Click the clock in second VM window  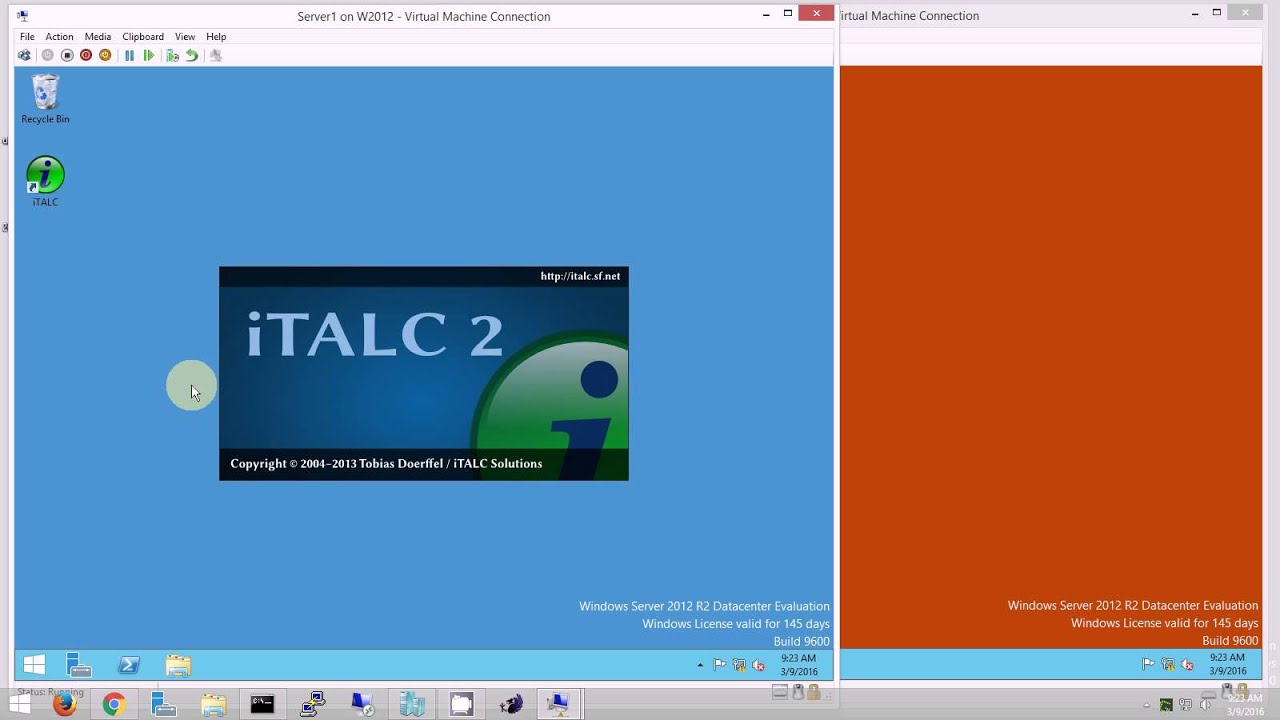point(1227,664)
